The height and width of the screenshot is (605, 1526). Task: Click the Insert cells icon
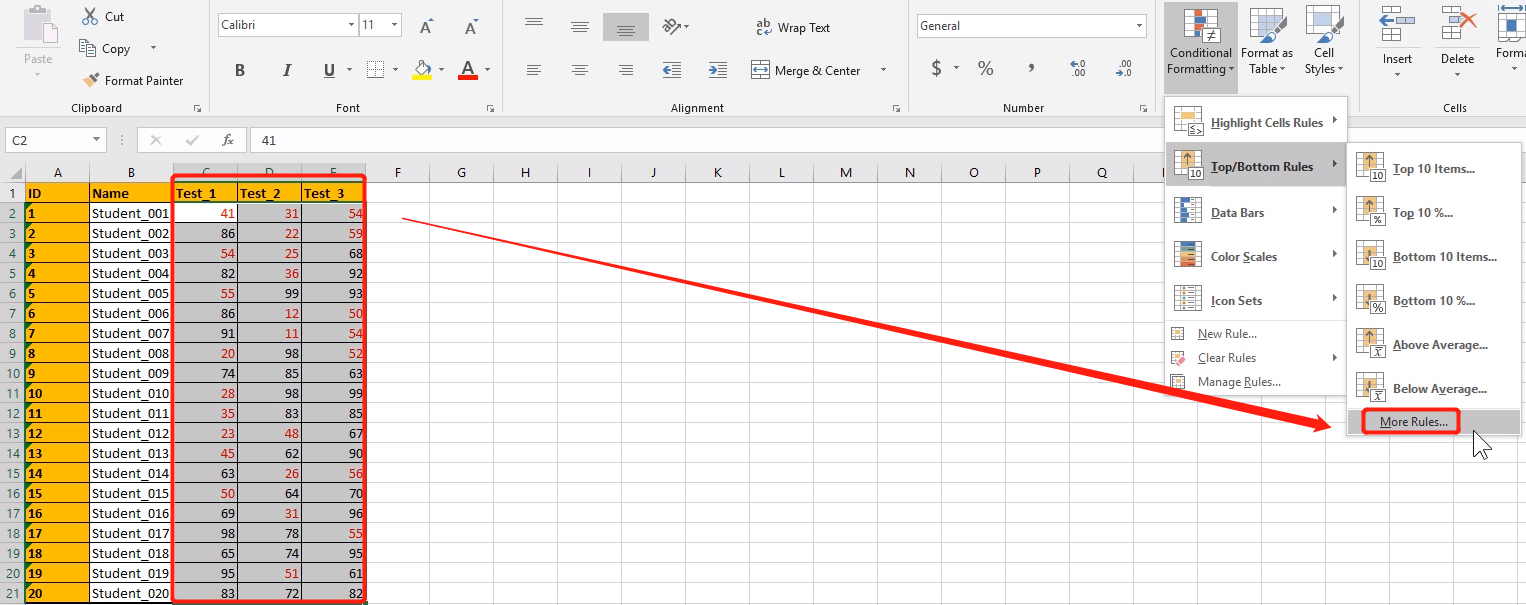click(x=1397, y=24)
